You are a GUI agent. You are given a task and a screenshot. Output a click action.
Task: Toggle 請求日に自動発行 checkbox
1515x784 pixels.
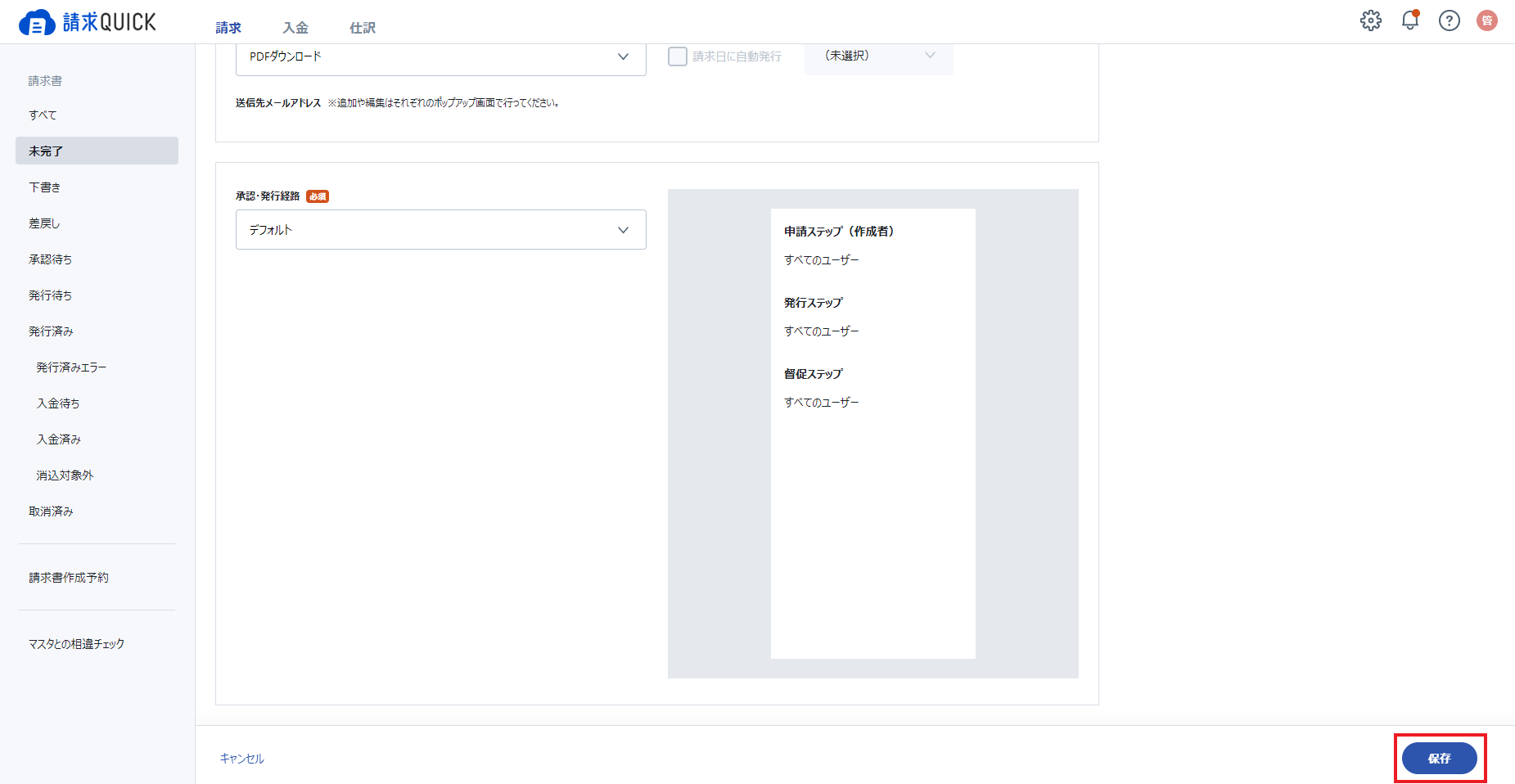[678, 56]
